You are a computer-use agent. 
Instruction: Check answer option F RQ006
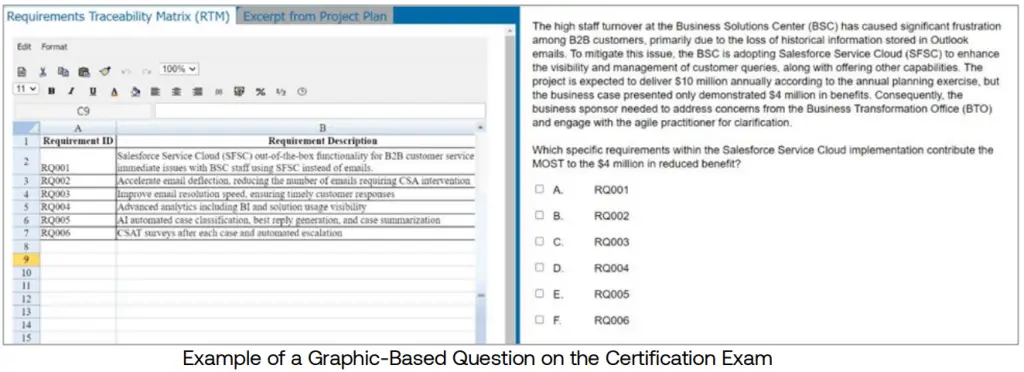click(539, 320)
